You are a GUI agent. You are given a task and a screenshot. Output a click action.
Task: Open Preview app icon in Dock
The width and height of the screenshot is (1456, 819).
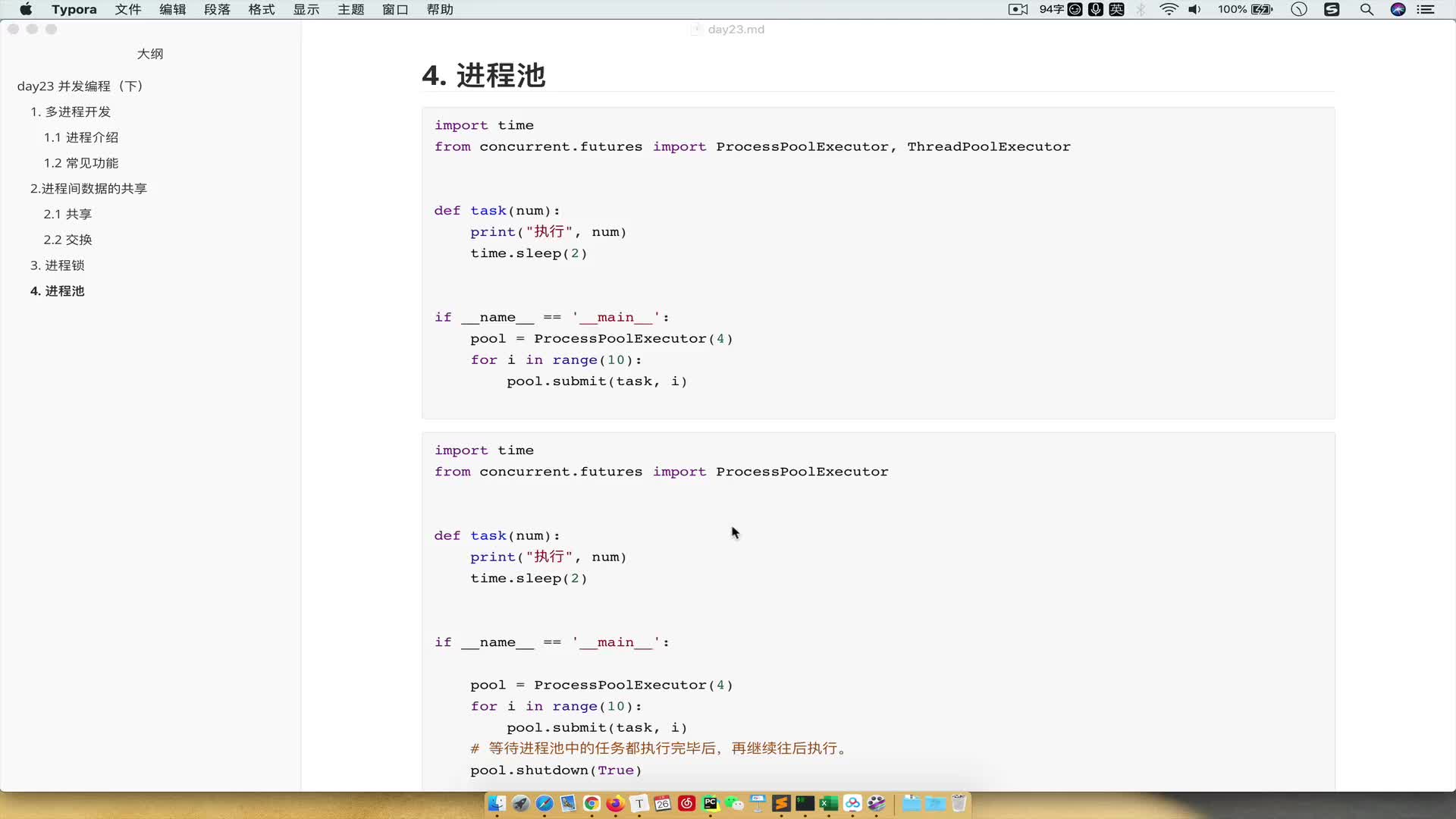pyautogui.click(x=568, y=804)
